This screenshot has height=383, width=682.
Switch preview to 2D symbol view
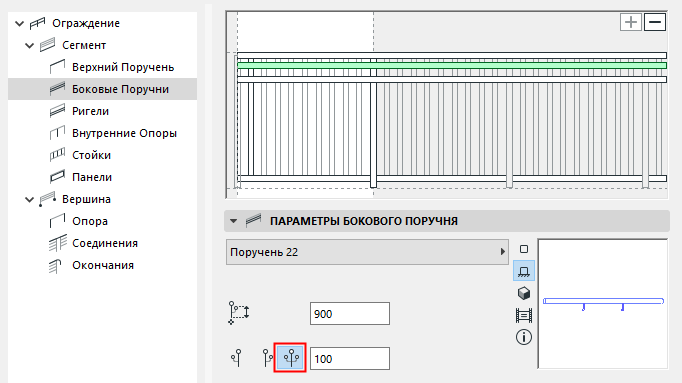pos(524,249)
